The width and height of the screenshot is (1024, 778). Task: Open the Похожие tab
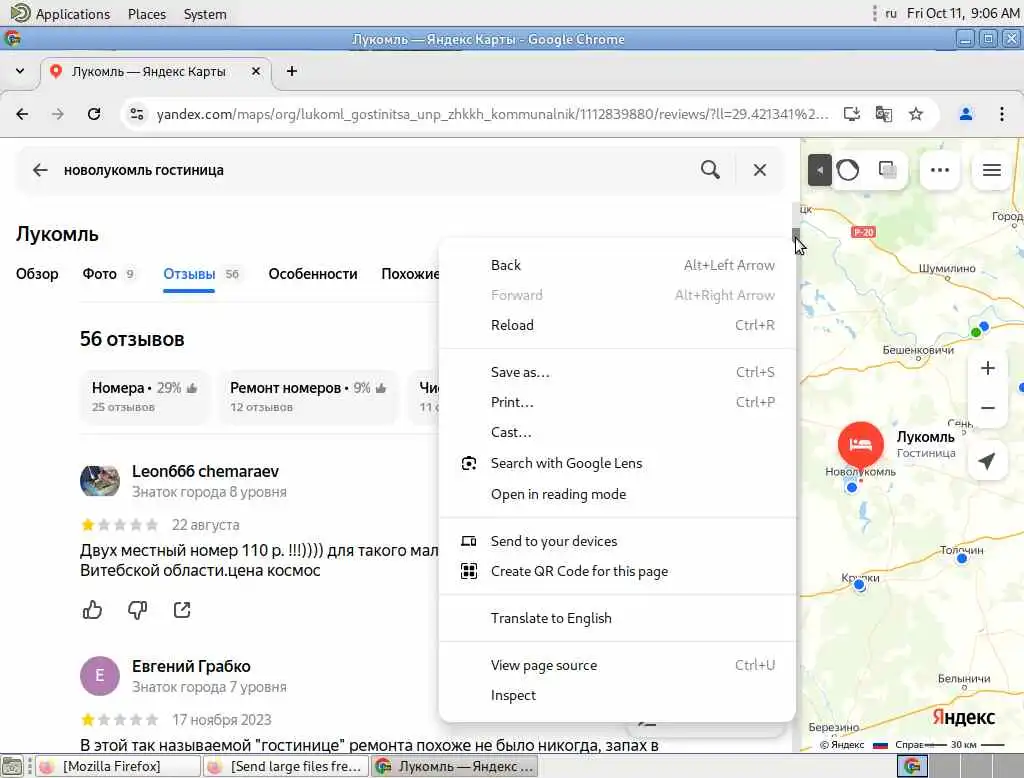tap(410, 274)
